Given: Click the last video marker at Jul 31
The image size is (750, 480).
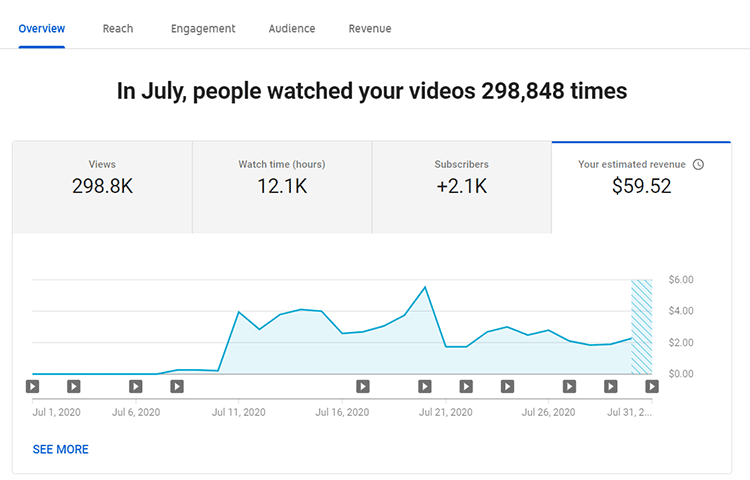Looking at the screenshot, I should point(651,386).
